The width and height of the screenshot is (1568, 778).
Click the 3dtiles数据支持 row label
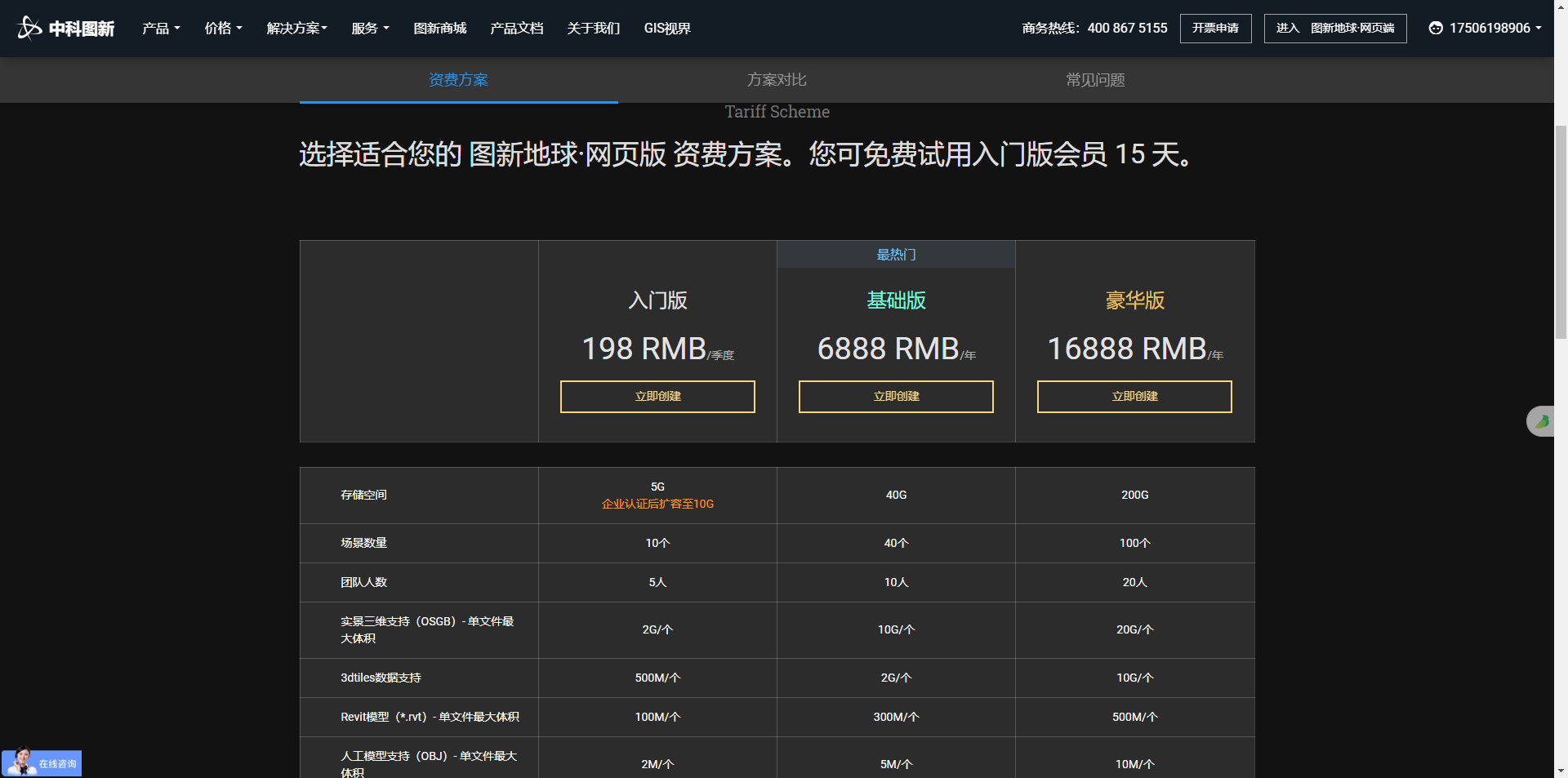point(381,678)
